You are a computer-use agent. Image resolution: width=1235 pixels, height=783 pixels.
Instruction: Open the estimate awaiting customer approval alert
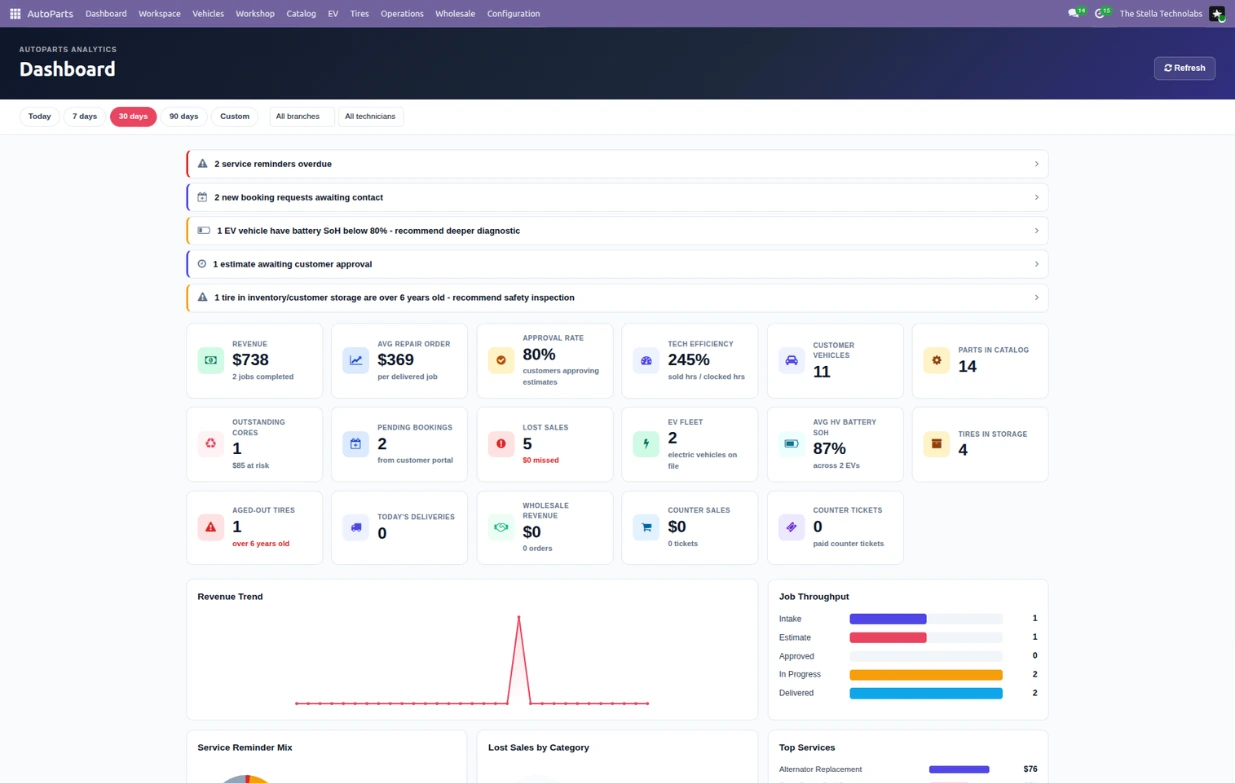[x=618, y=264]
